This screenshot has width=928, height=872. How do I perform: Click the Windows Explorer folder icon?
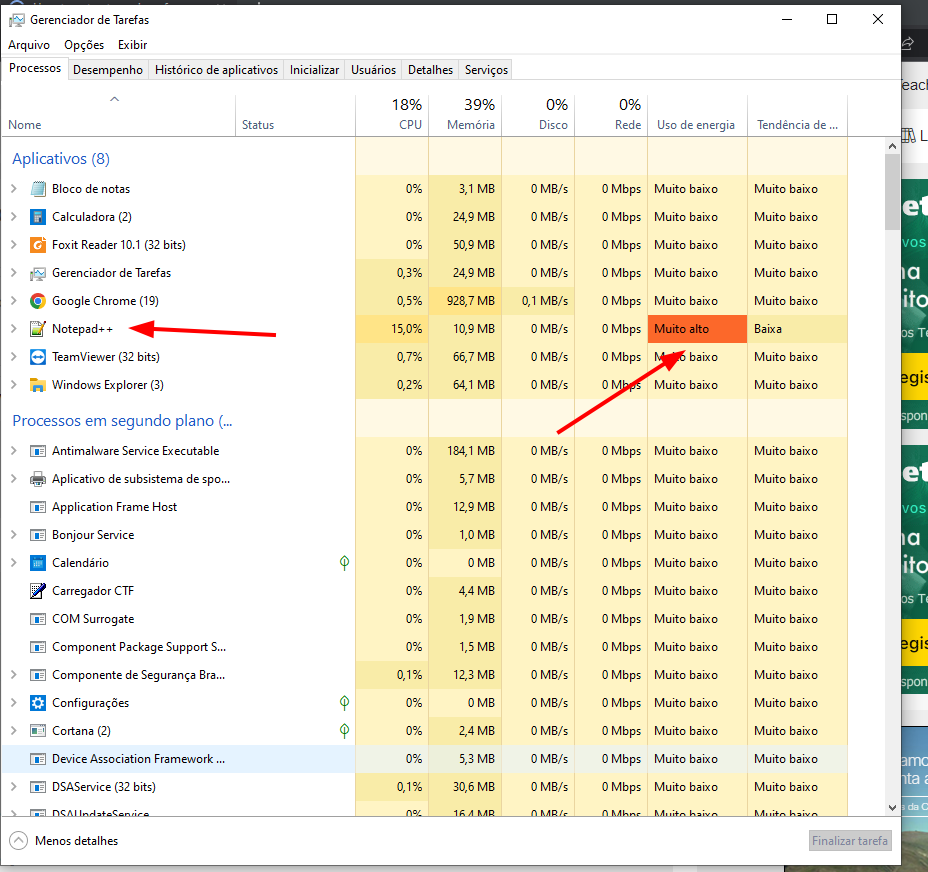38,385
